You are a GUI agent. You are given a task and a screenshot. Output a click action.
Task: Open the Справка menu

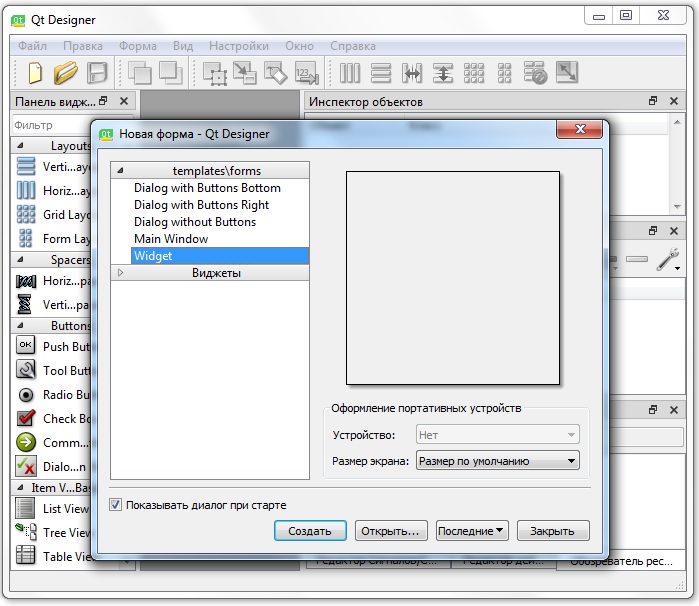coord(353,46)
